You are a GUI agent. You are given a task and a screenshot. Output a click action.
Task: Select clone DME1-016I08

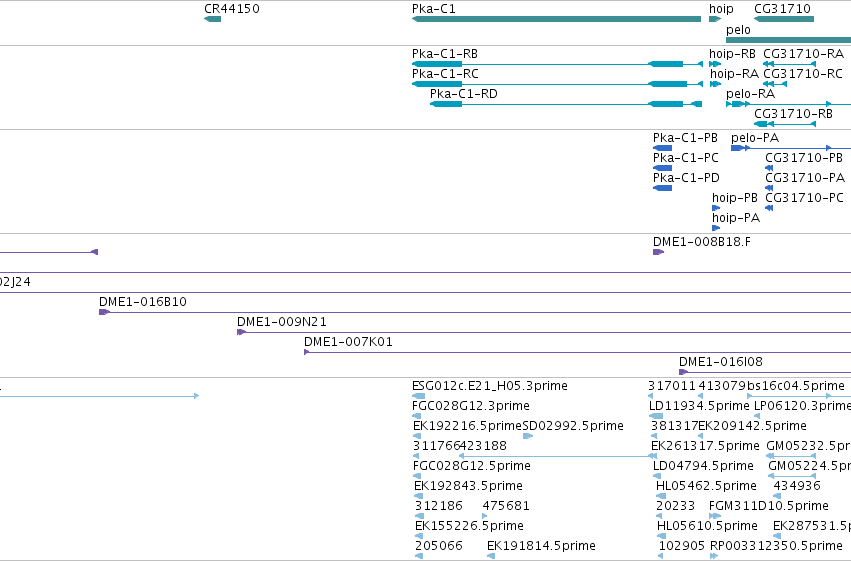pos(765,373)
